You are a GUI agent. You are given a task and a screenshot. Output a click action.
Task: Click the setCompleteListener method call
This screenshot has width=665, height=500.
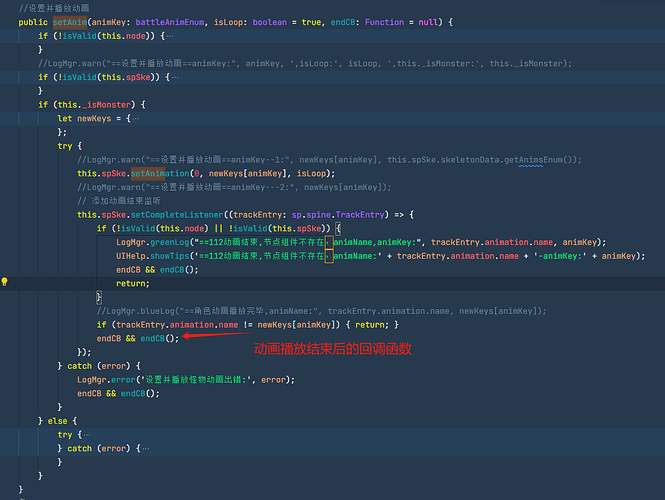coord(177,215)
